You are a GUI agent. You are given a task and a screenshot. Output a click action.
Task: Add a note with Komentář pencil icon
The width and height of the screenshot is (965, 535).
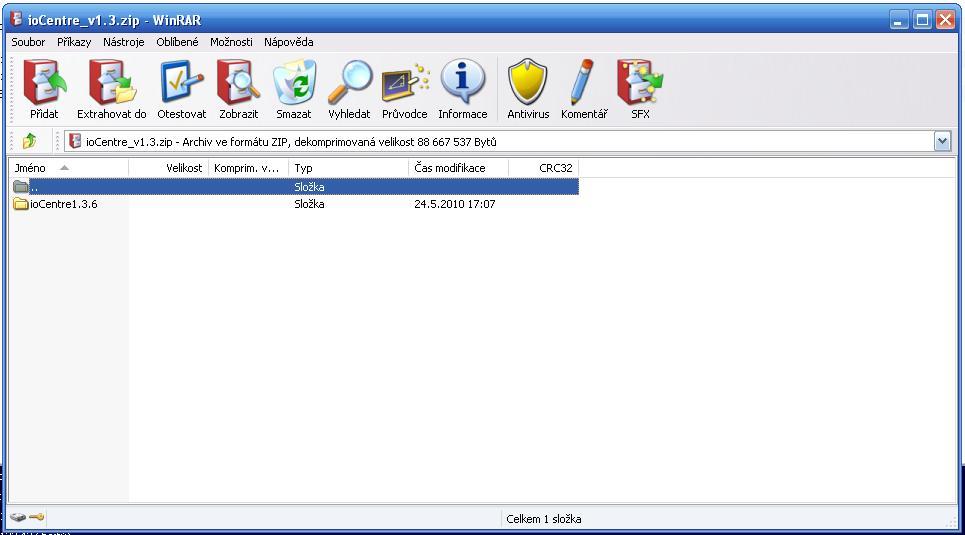(x=584, y=88)
